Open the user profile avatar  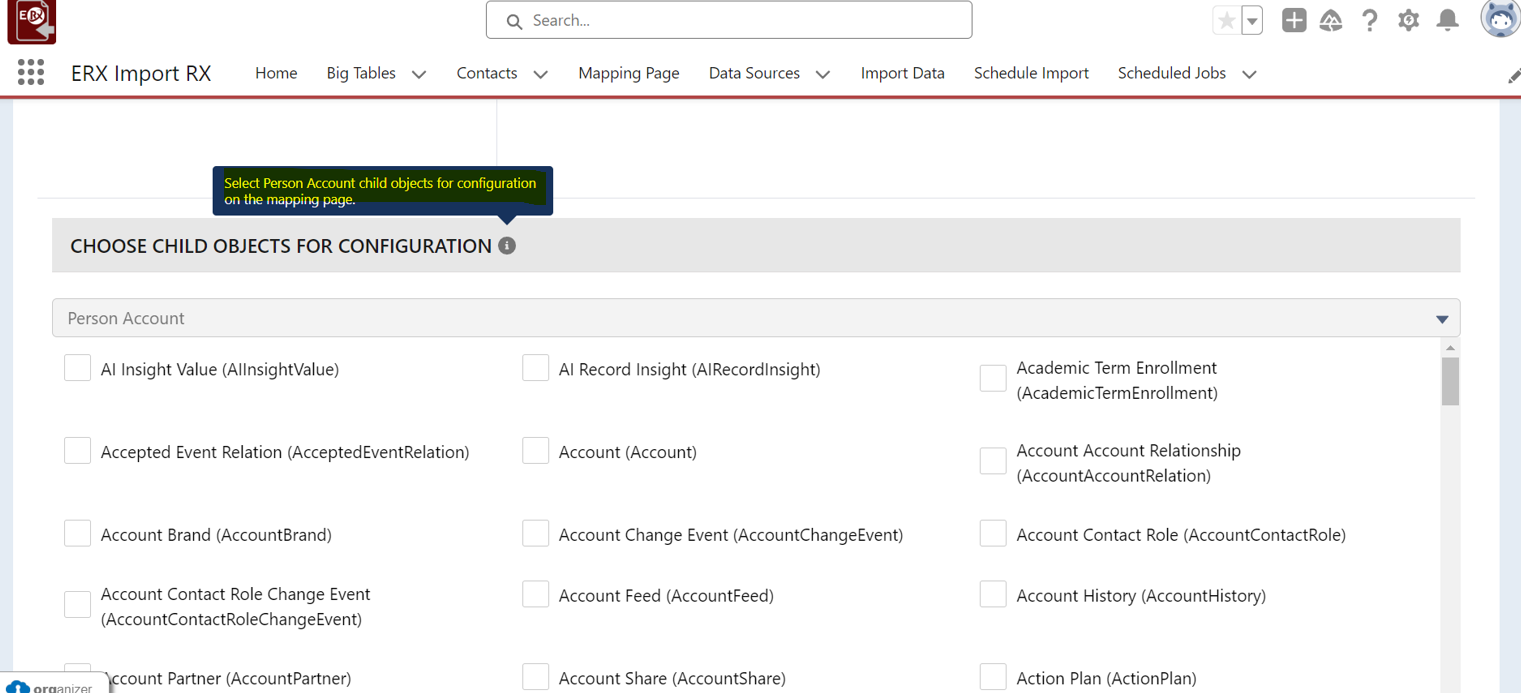(1499, 20)
